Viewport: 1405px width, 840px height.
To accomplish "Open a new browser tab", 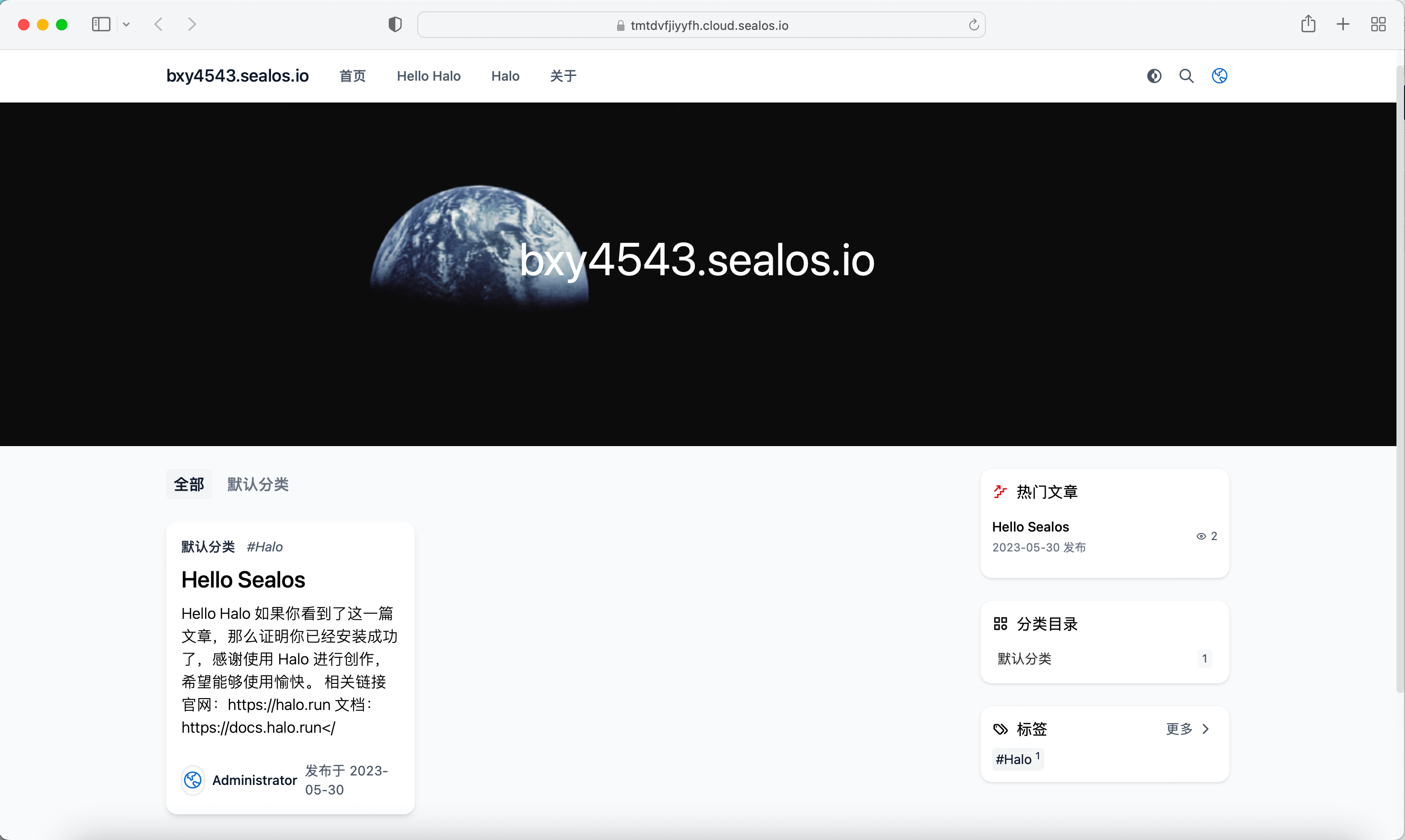I will (x=1342, y=24).
